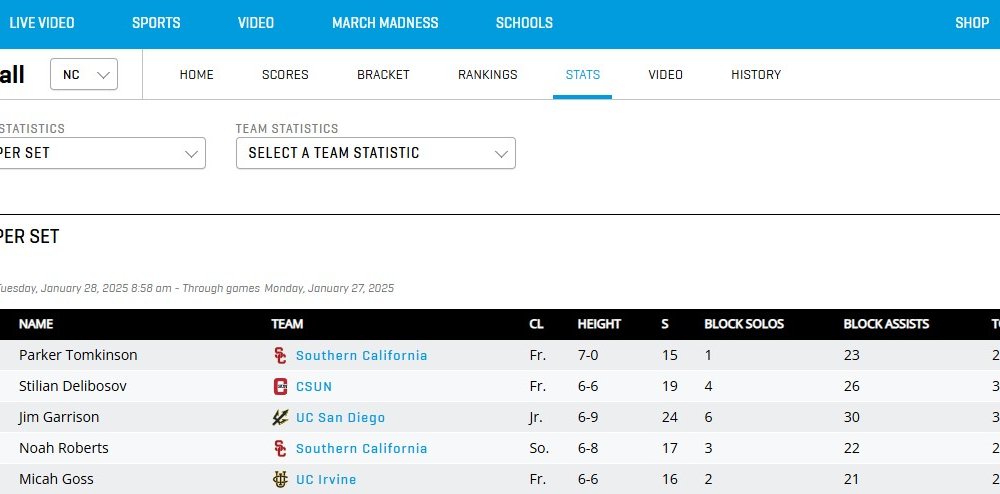The width and height of the screenshot is (1000, 494).
Task: Click Micah Goss's 21 block assists
Action: [851, 479]
